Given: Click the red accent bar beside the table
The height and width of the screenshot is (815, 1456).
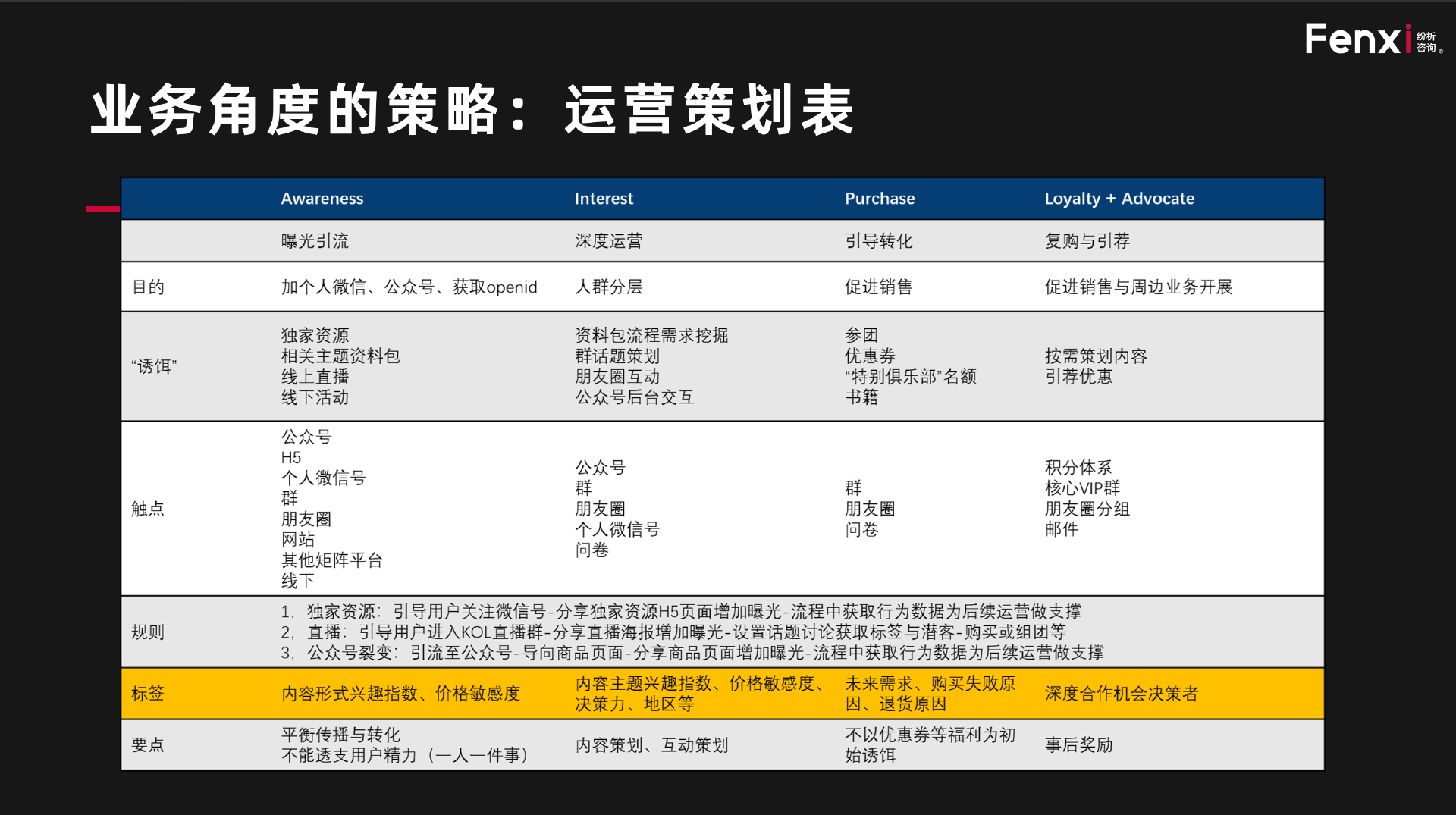Looking at the screenshot, I should click(x=102, y=208).
